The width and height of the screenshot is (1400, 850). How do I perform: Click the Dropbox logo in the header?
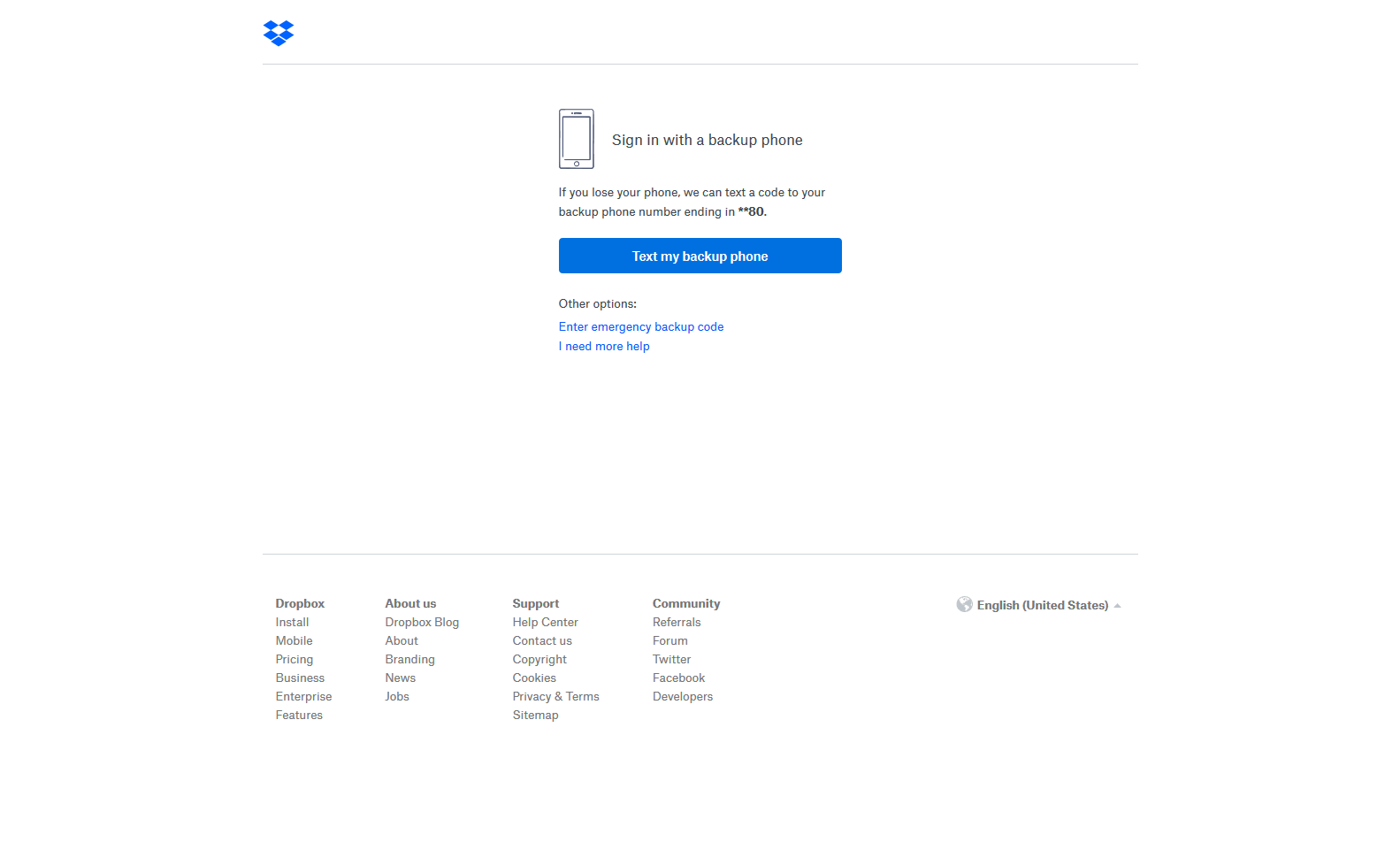[x=279, y=33]
